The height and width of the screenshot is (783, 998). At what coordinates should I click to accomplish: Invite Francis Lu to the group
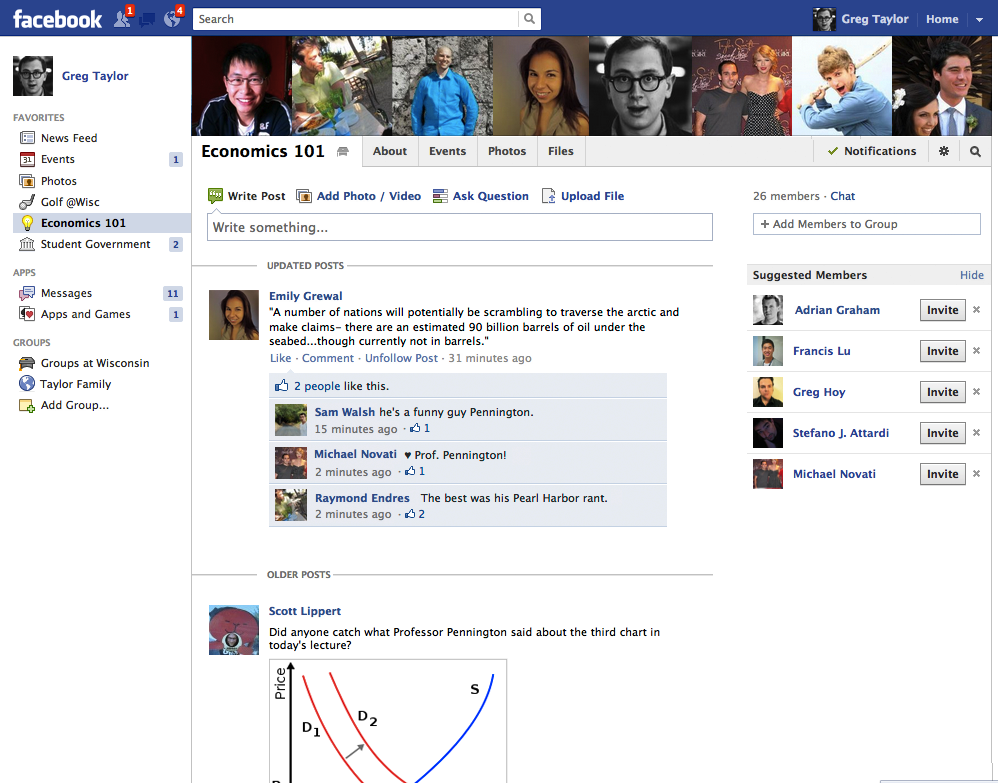tap(943, 351)
